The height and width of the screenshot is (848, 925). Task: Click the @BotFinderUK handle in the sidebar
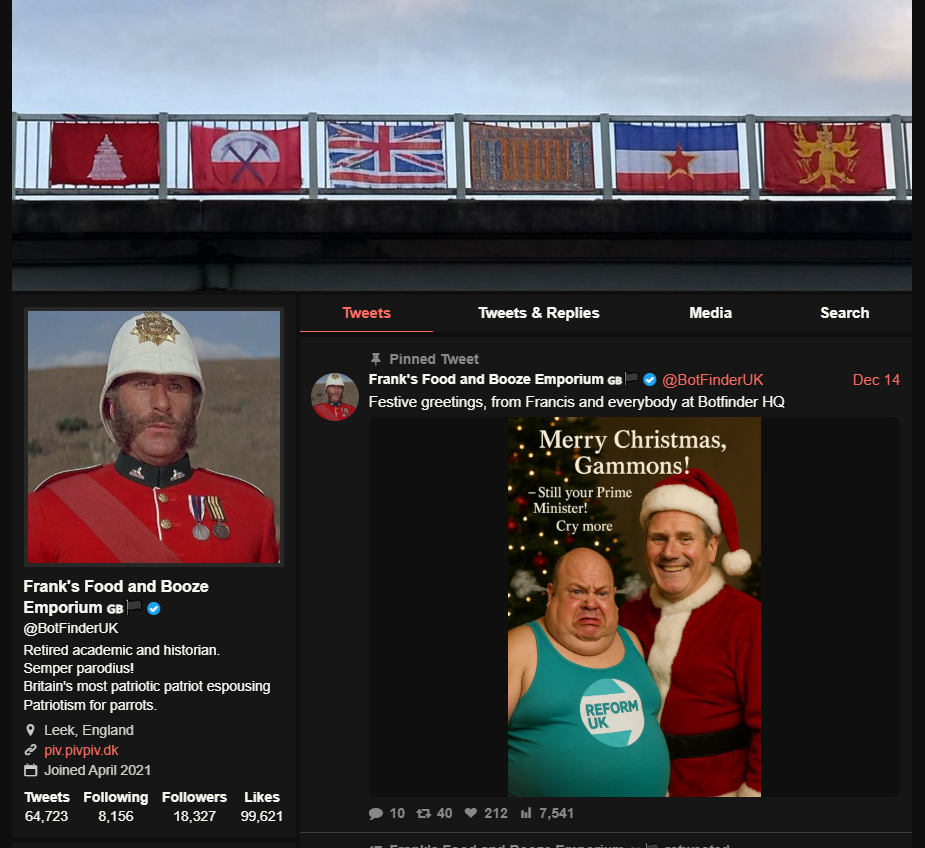click(x=71, y=628)
